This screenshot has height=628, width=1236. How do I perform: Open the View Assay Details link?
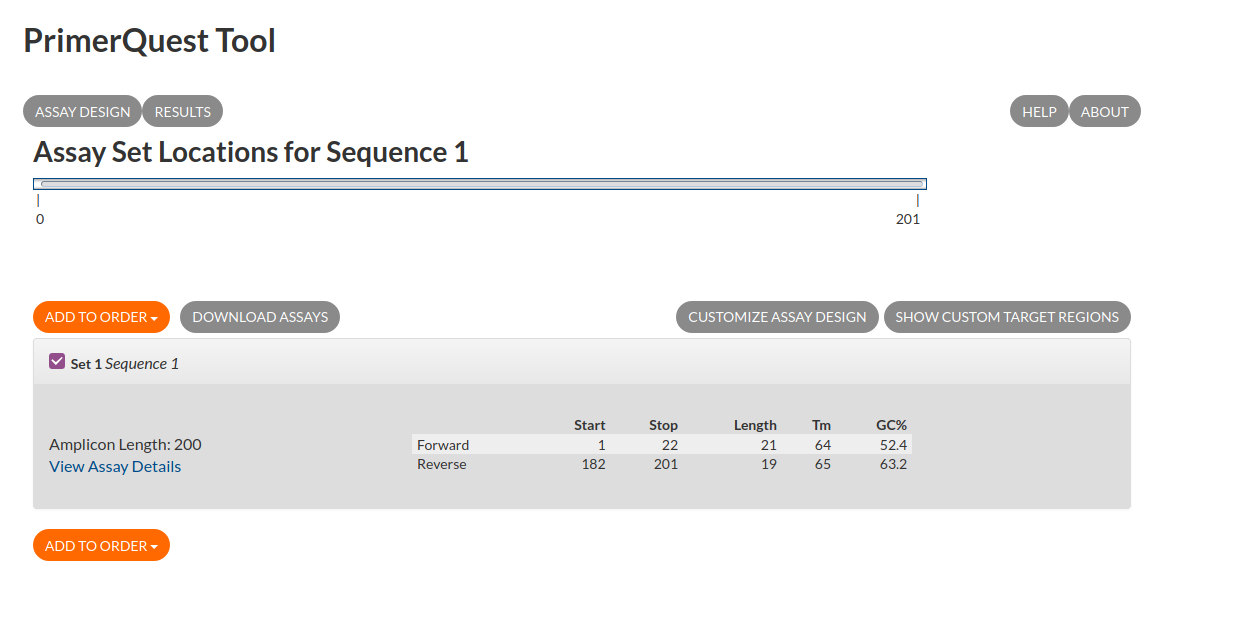[x=115, y=467]
